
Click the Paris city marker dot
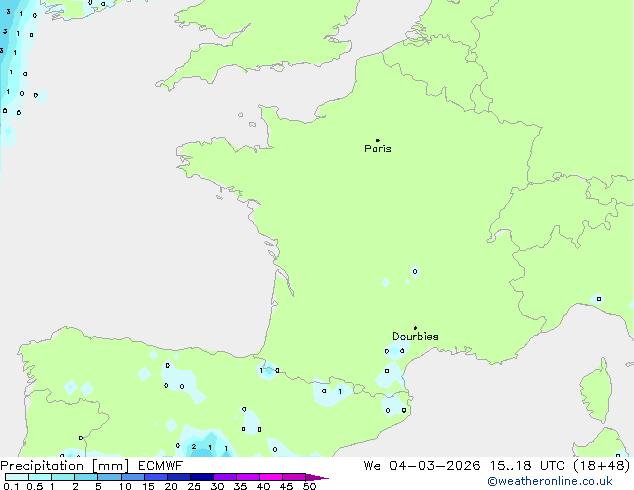[x=377, y=140]
